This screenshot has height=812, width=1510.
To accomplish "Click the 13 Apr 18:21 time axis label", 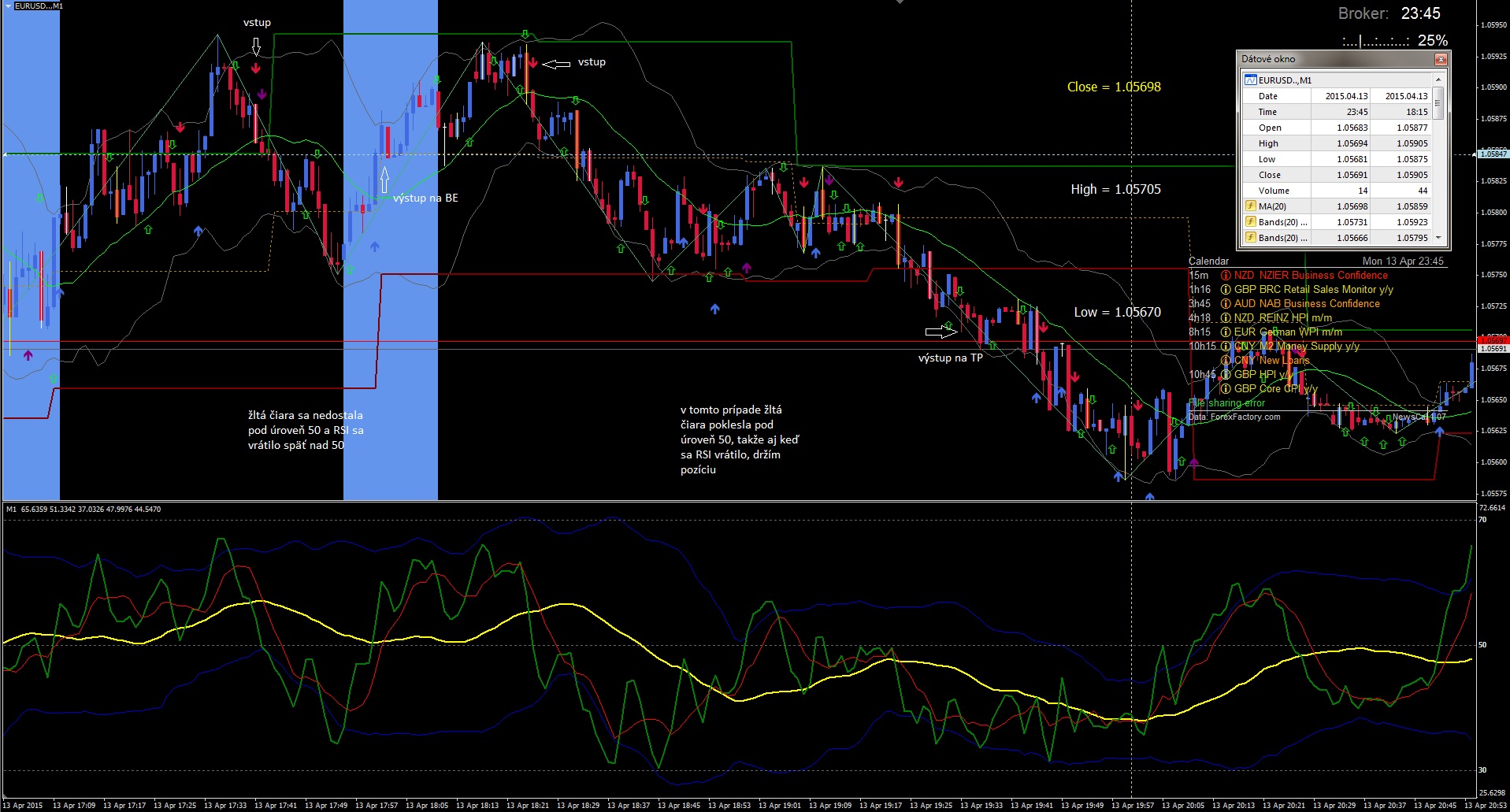I will tap(528, 806).
